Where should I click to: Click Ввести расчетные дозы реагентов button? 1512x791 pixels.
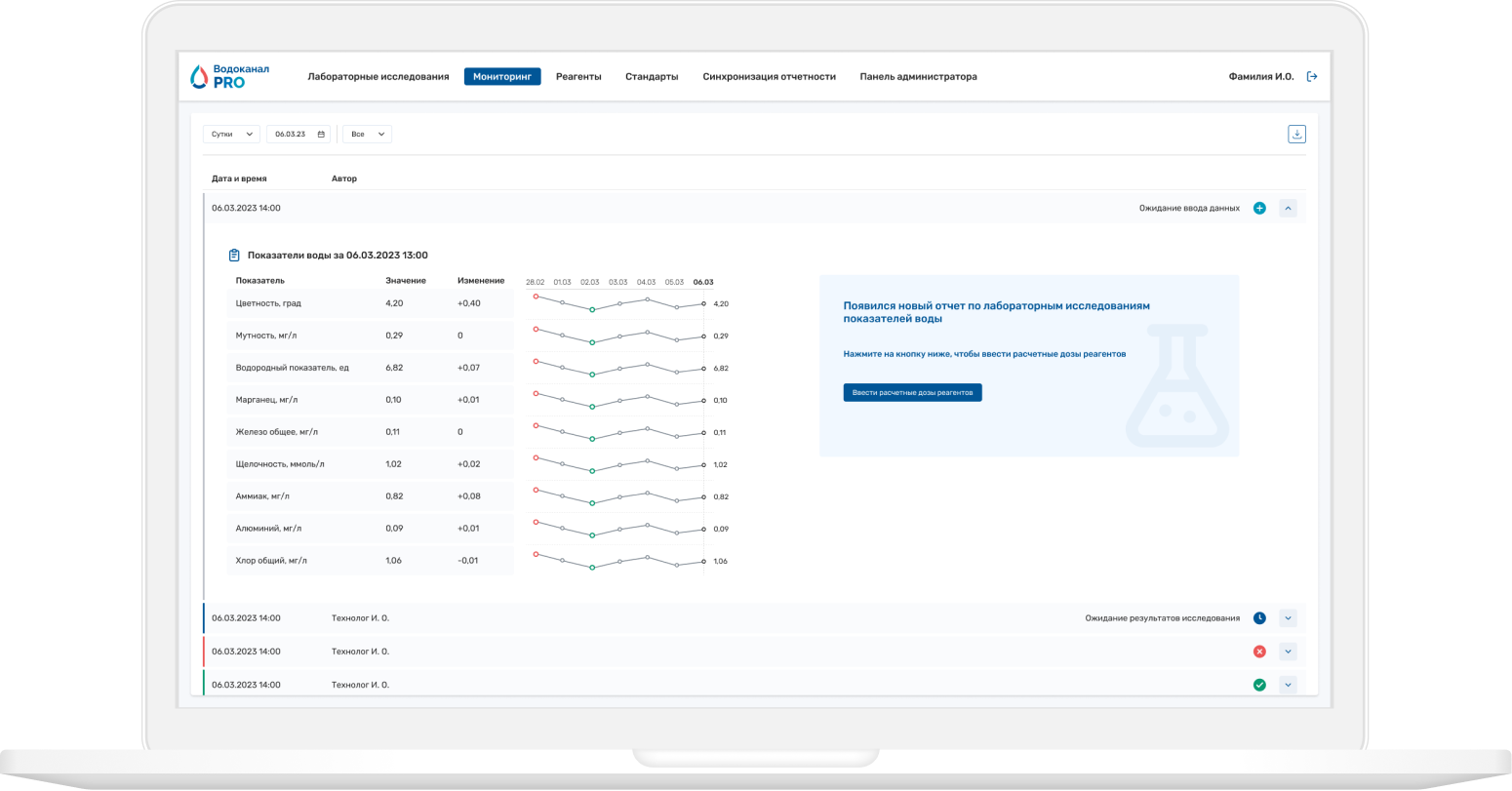(912, 392)
